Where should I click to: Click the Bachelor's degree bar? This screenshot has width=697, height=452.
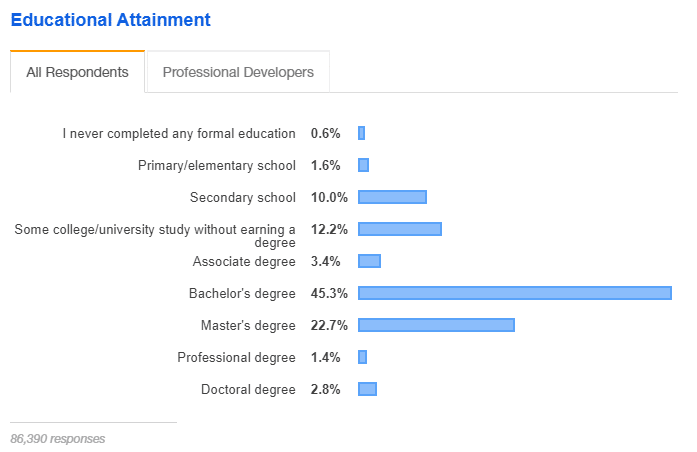tap(514, 293)
